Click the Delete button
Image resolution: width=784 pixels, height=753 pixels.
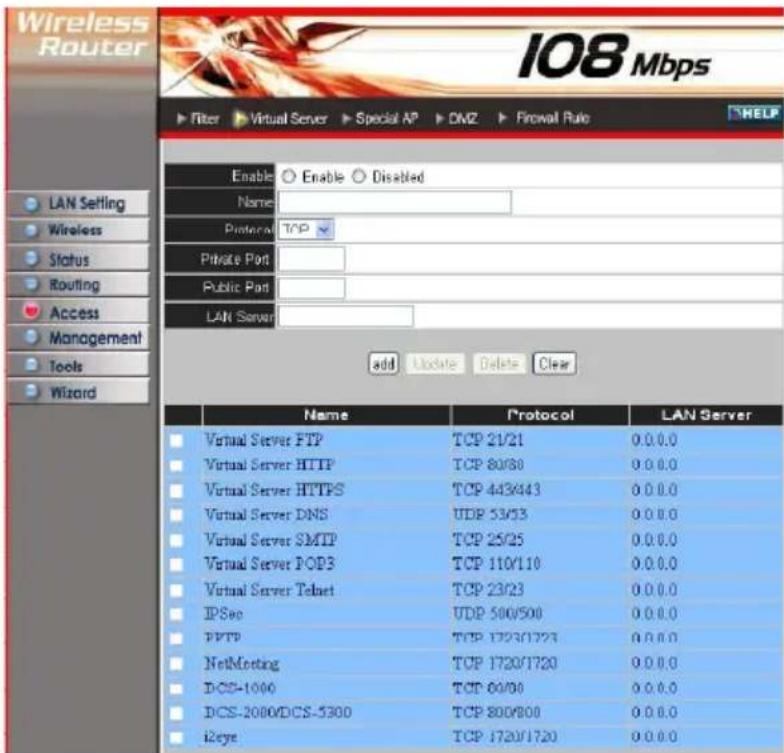point(498,364)
